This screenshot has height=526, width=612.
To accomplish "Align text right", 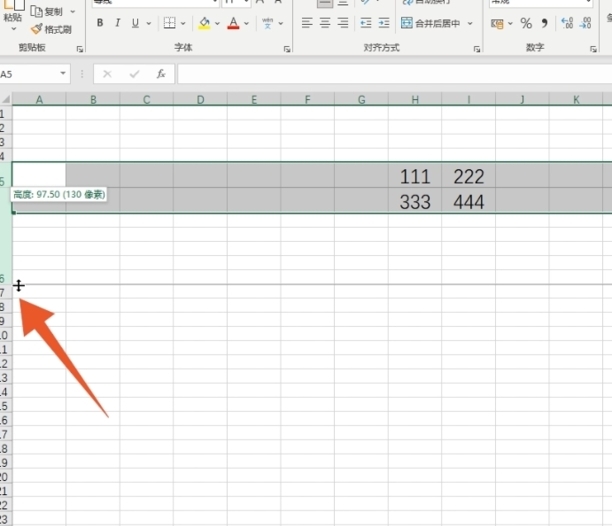I will [343, 23].
